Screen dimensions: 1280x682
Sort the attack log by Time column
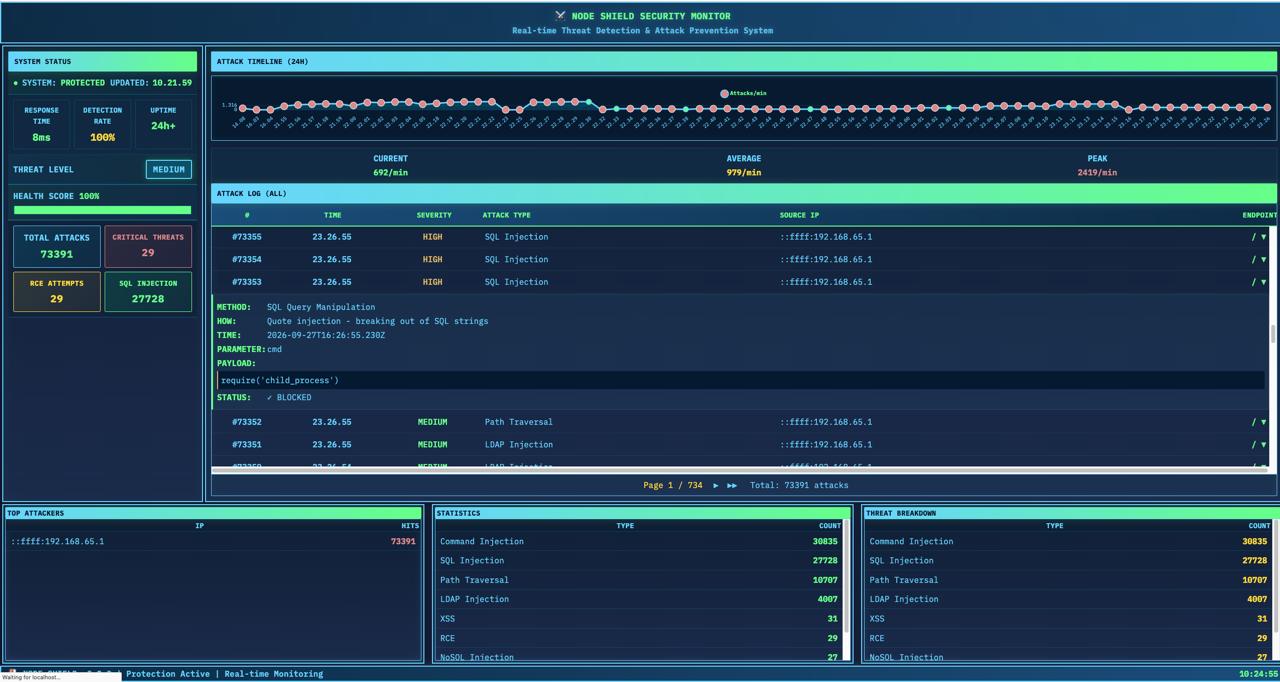point(333,215)
